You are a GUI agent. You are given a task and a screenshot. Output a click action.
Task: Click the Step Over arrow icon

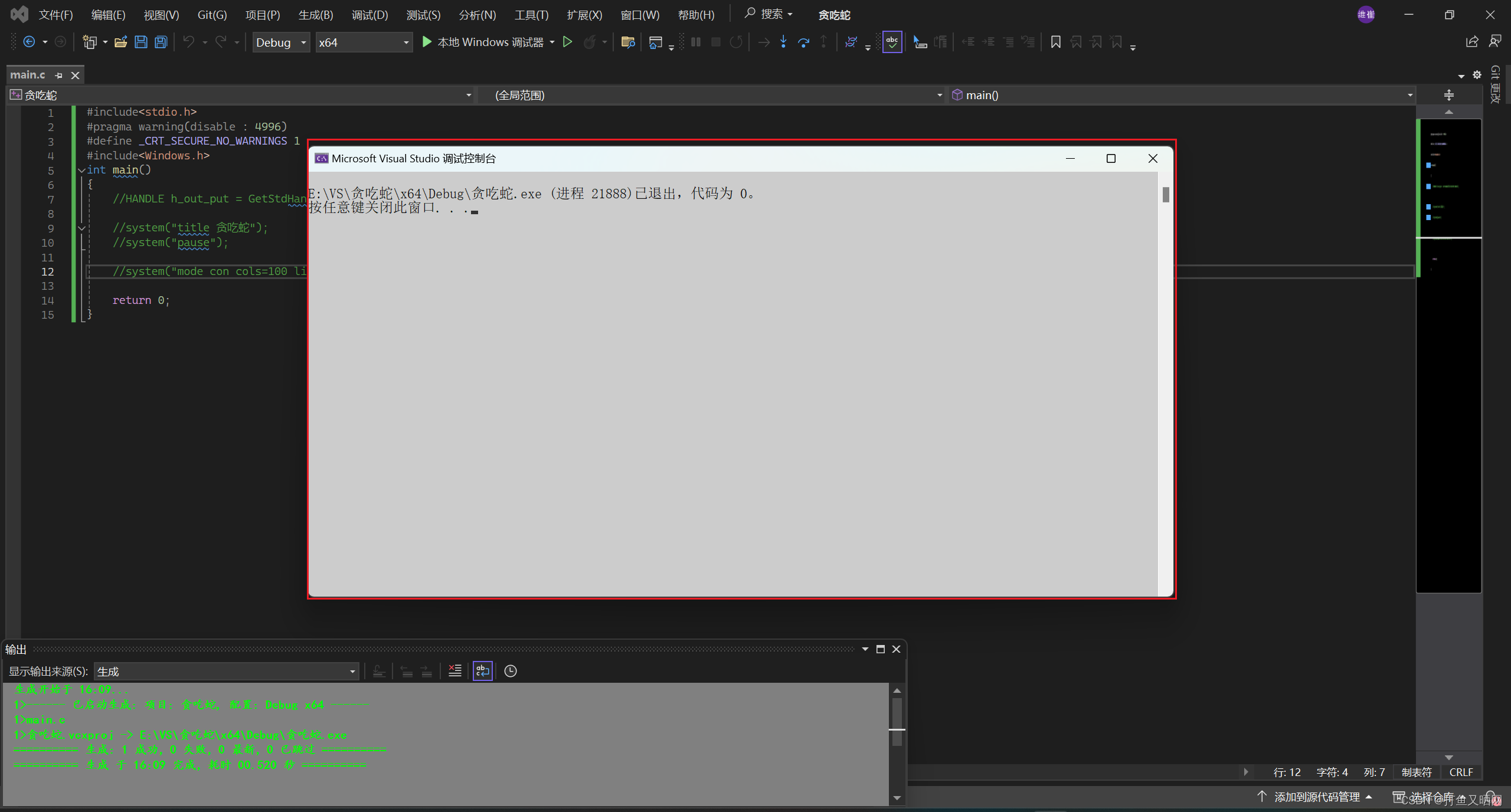click(803, 42)
